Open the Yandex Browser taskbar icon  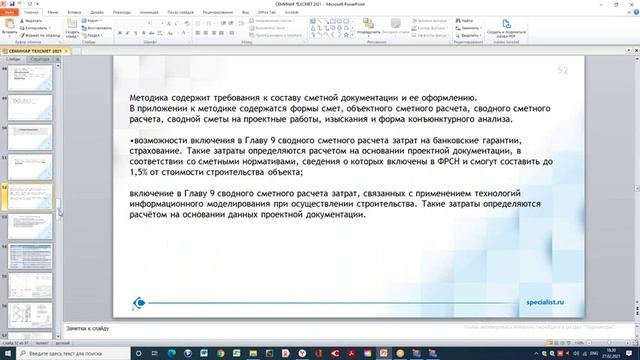pos(302,353)
